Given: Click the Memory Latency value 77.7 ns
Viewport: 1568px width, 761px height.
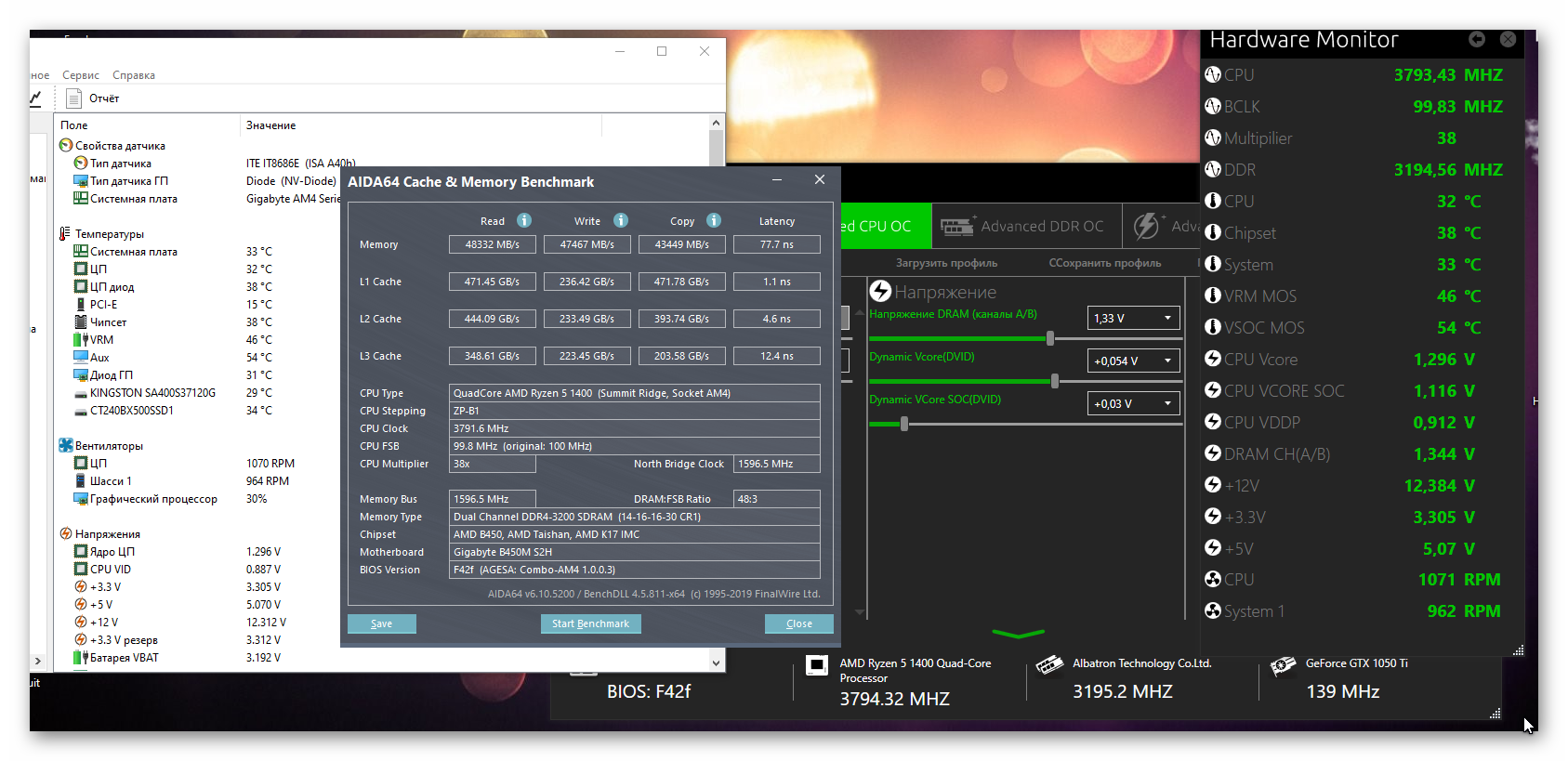Looking at the screenshot, I should [x=777, y=244].
